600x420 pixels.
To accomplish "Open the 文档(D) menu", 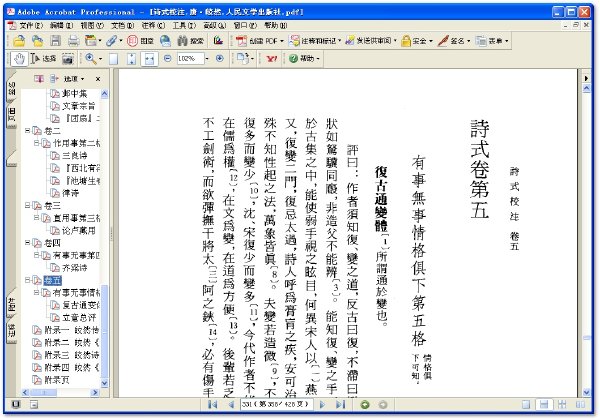I will tap(122, 26).
